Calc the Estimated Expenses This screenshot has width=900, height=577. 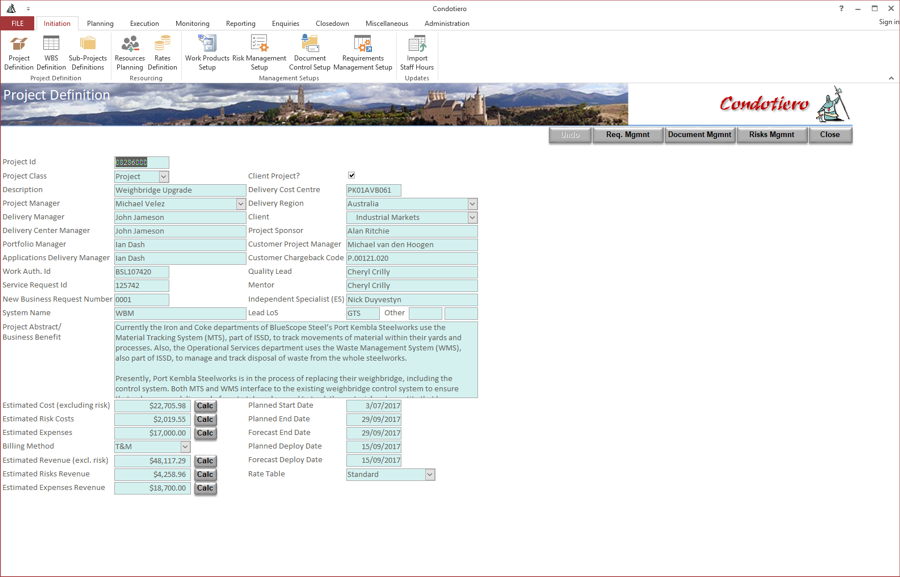(x=205, y=433)
